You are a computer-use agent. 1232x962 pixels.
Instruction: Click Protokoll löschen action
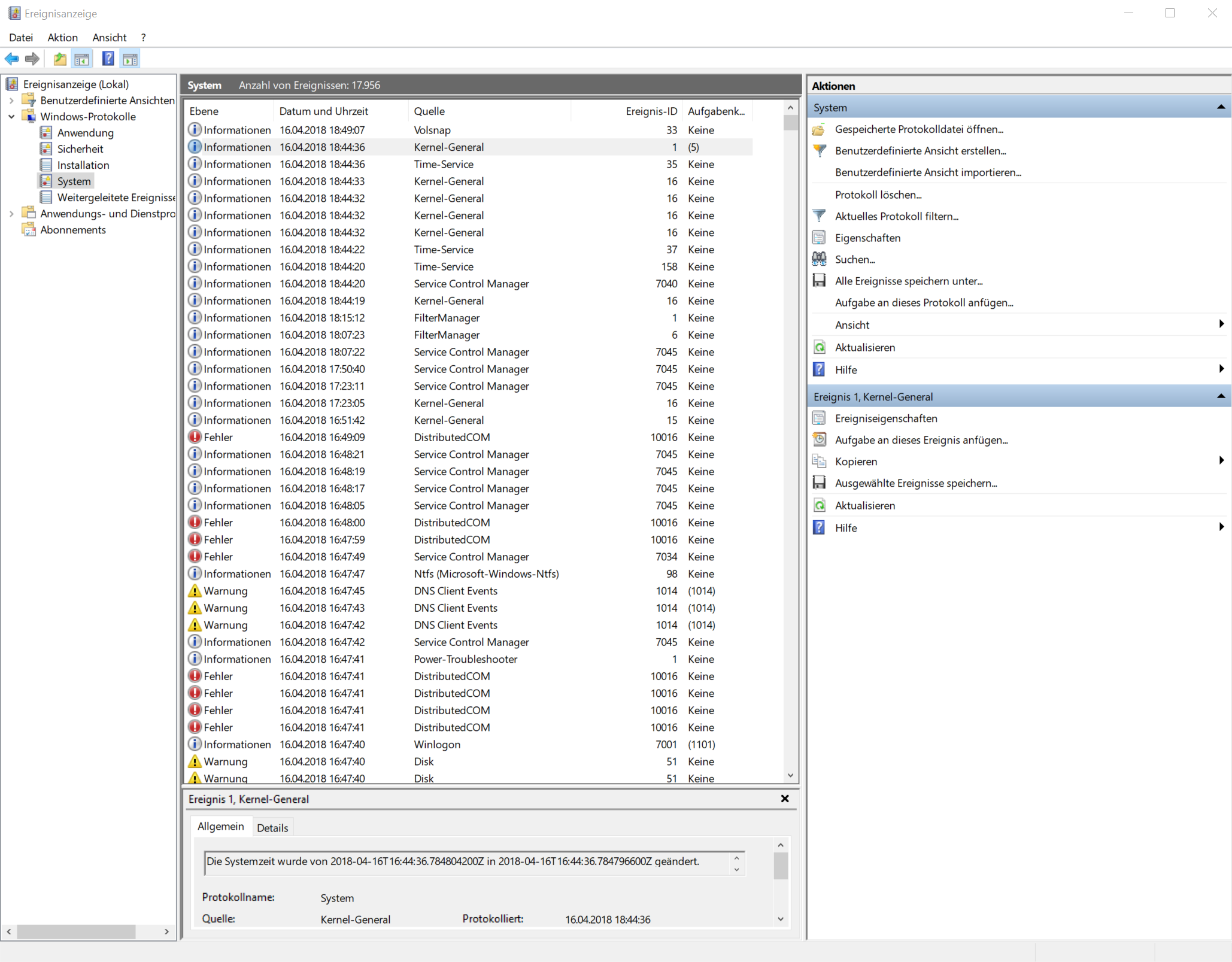[x=878, y=195]
